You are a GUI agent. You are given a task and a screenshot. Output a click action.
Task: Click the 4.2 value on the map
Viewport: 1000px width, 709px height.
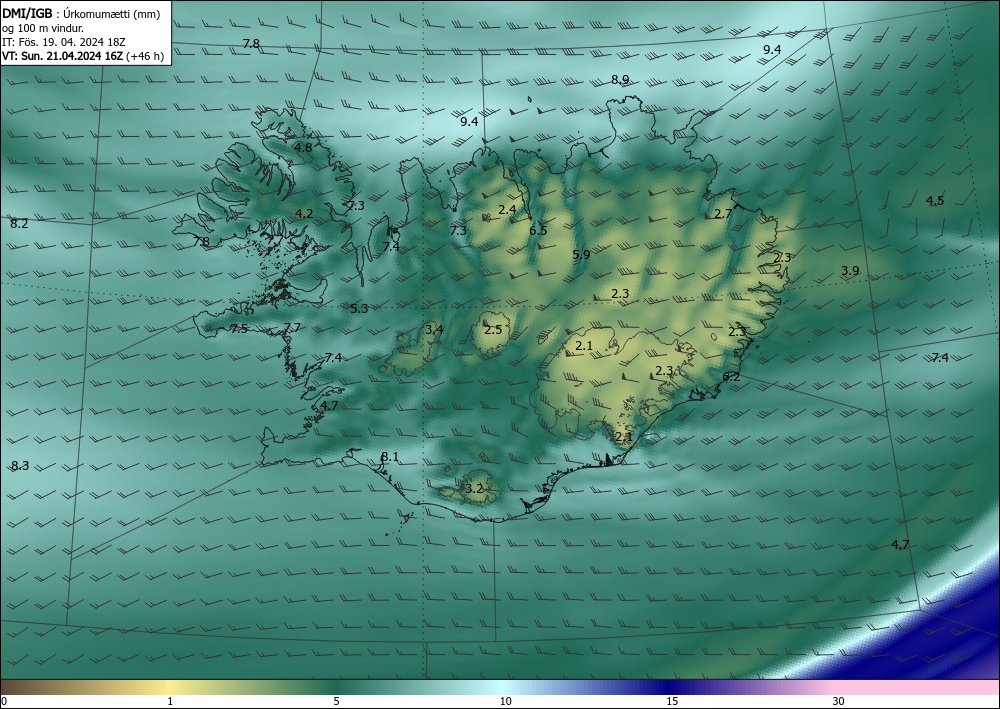(x=304, y=214)
